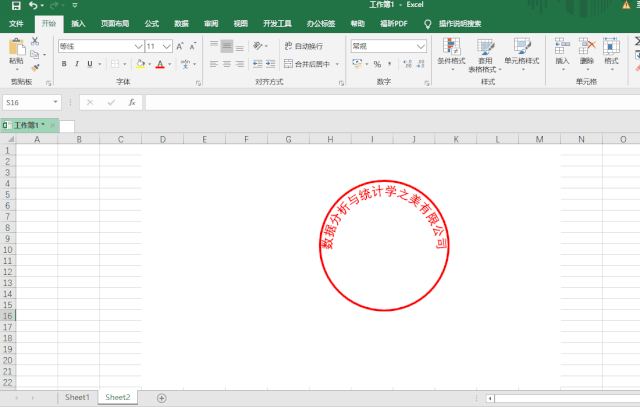The width and height of the screenshot is (640, 407).
Task: Increase decimal places
Action: [x=407, y=64]
